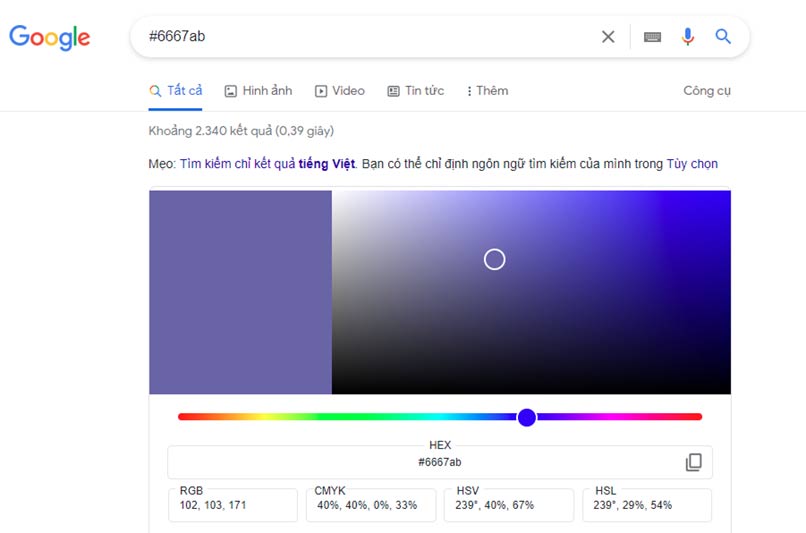Start voice search with microphone icon
Viewport: 806px width, 533px height.
pos(688,37)
